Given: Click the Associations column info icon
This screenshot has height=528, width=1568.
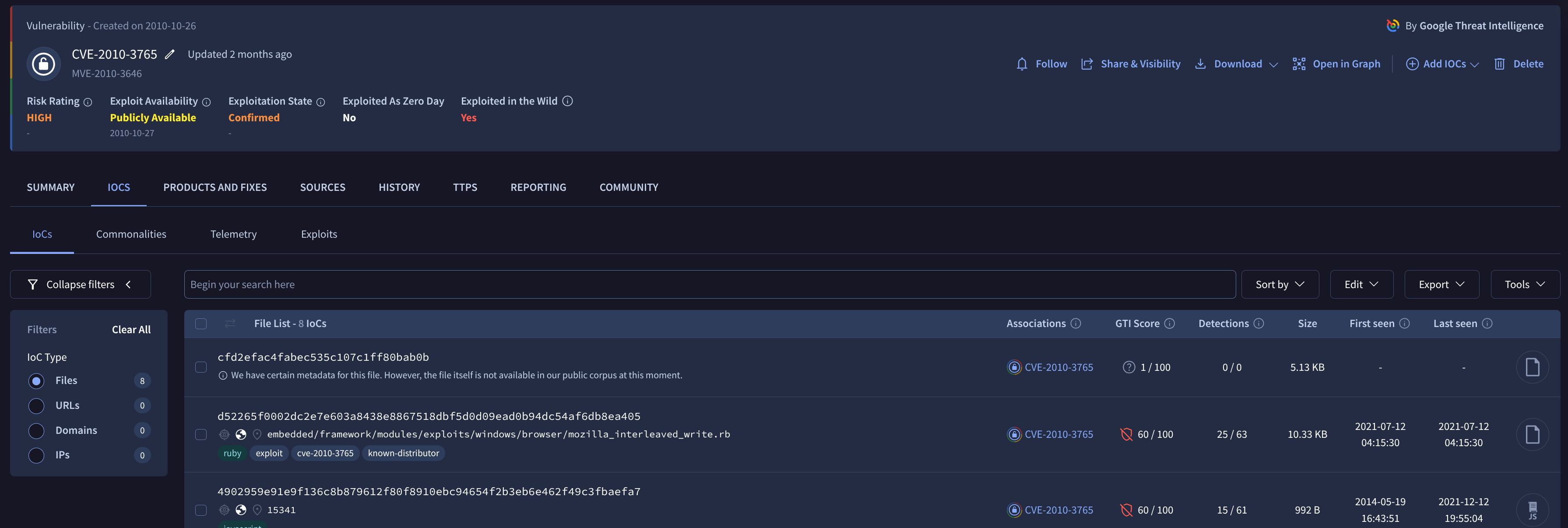Looking at the screenshot, I should [x=1076, y=324].
